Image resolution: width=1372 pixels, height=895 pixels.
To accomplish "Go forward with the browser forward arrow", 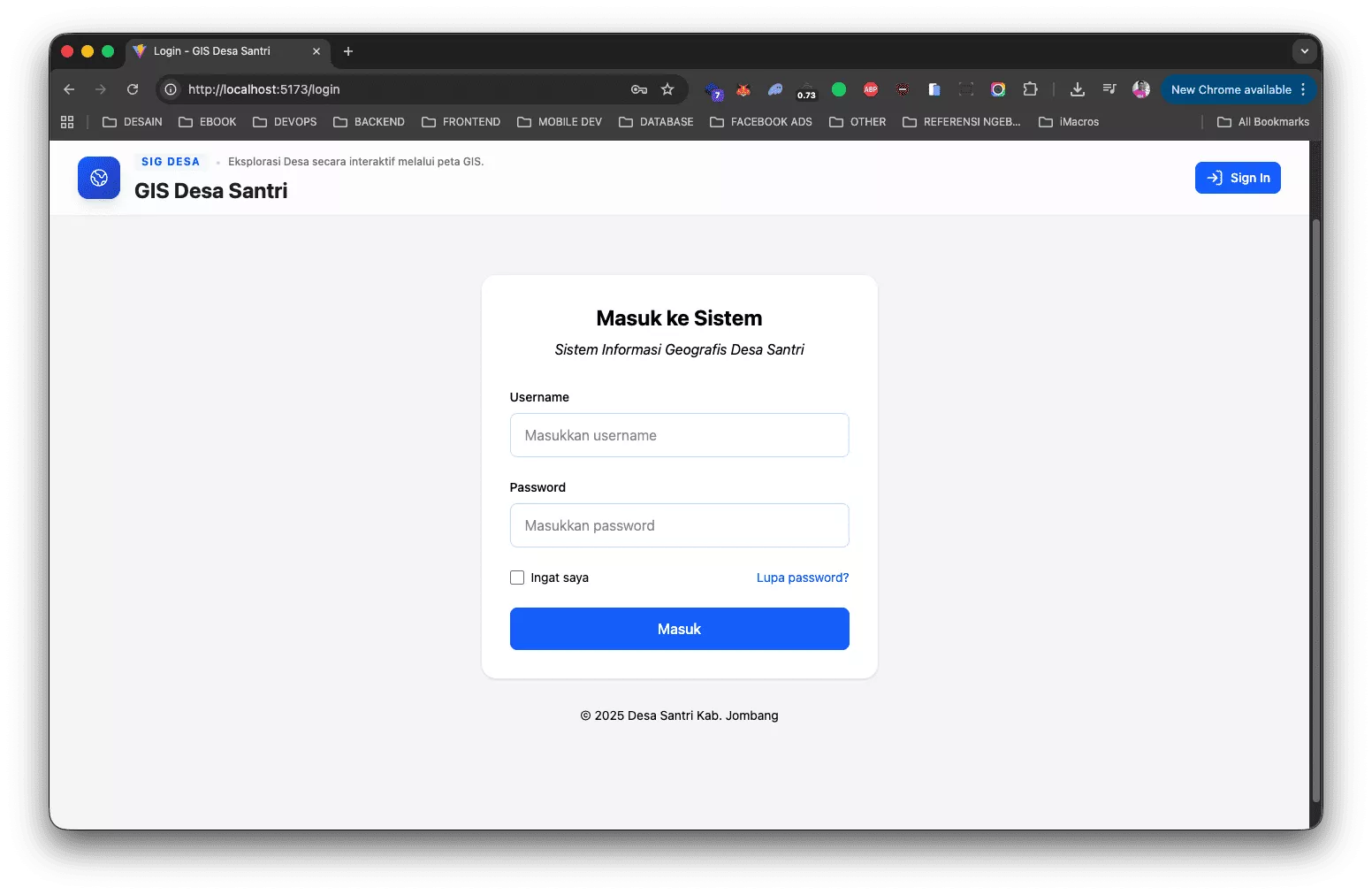I will coord(101,89).
